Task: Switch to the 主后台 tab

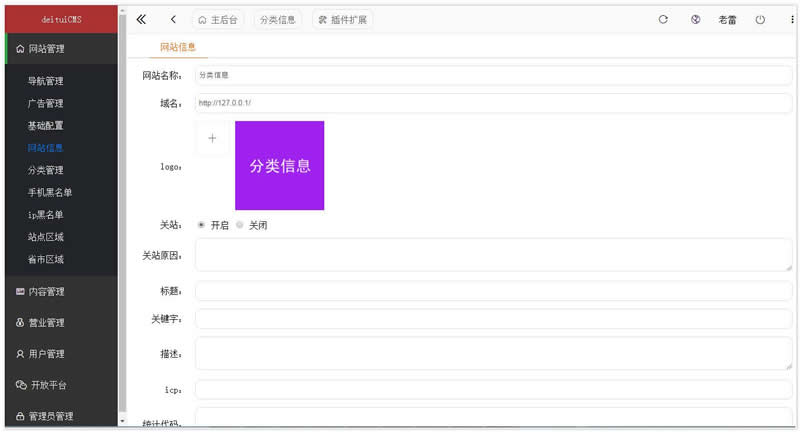Action: [218, 19]
